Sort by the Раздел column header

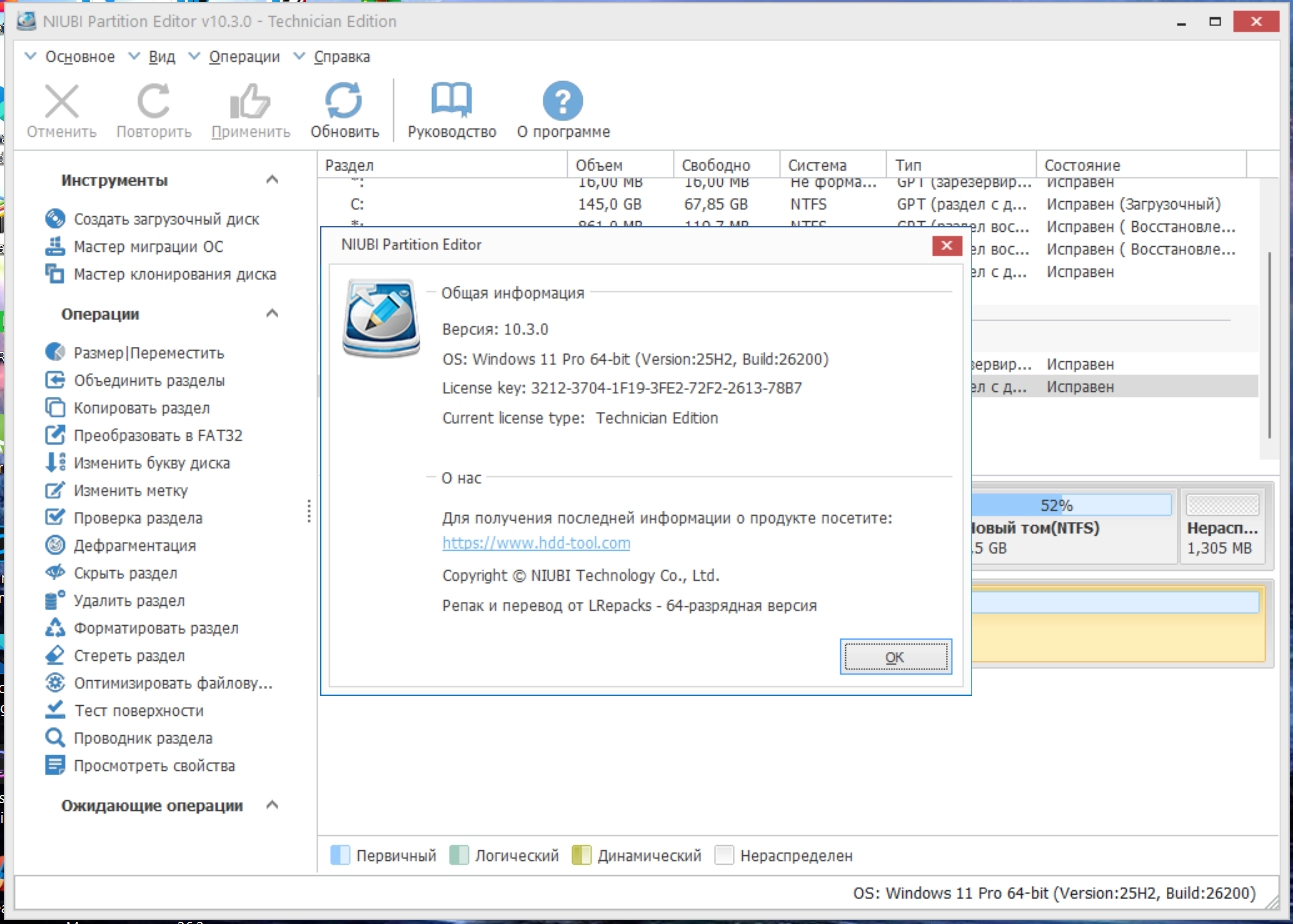443,165
